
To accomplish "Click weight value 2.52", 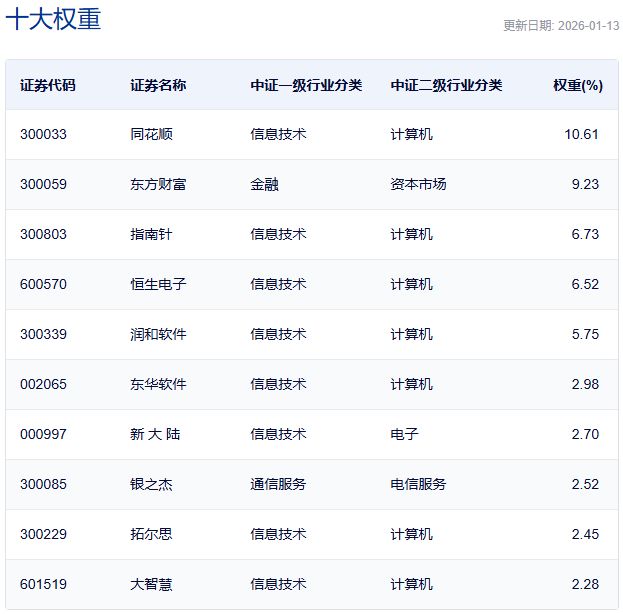I will point(585,484).
